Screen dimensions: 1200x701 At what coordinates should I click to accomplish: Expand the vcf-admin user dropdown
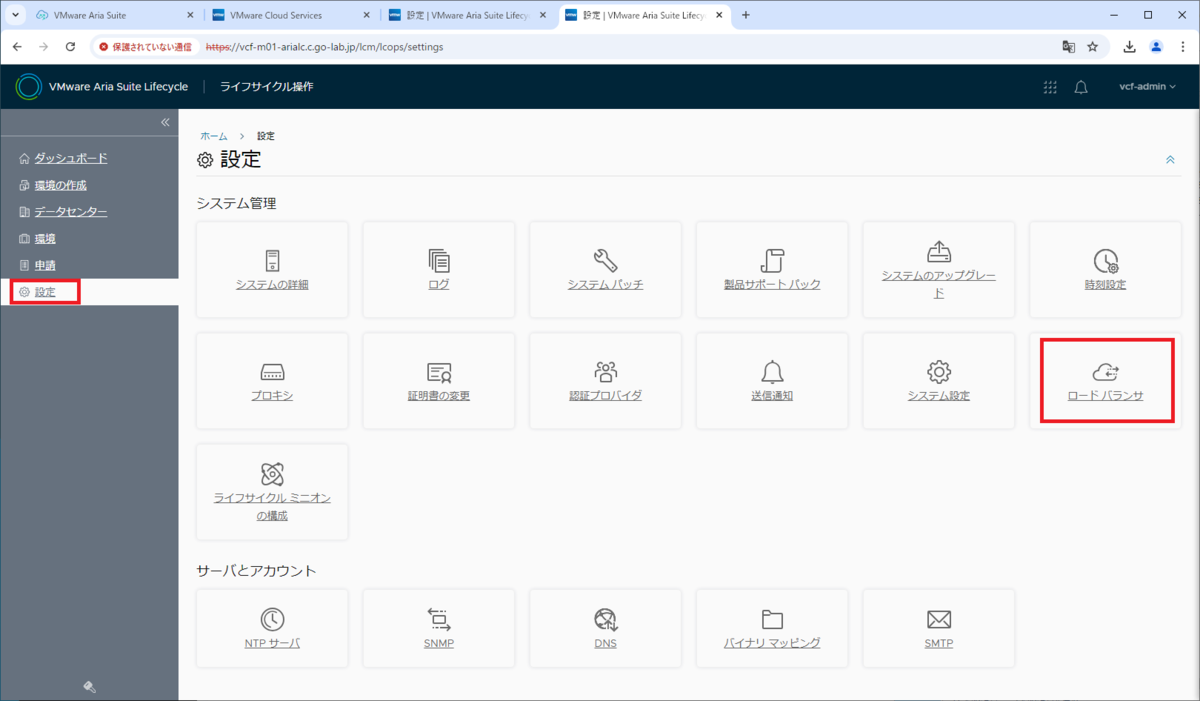click(x=1147, y=87)
